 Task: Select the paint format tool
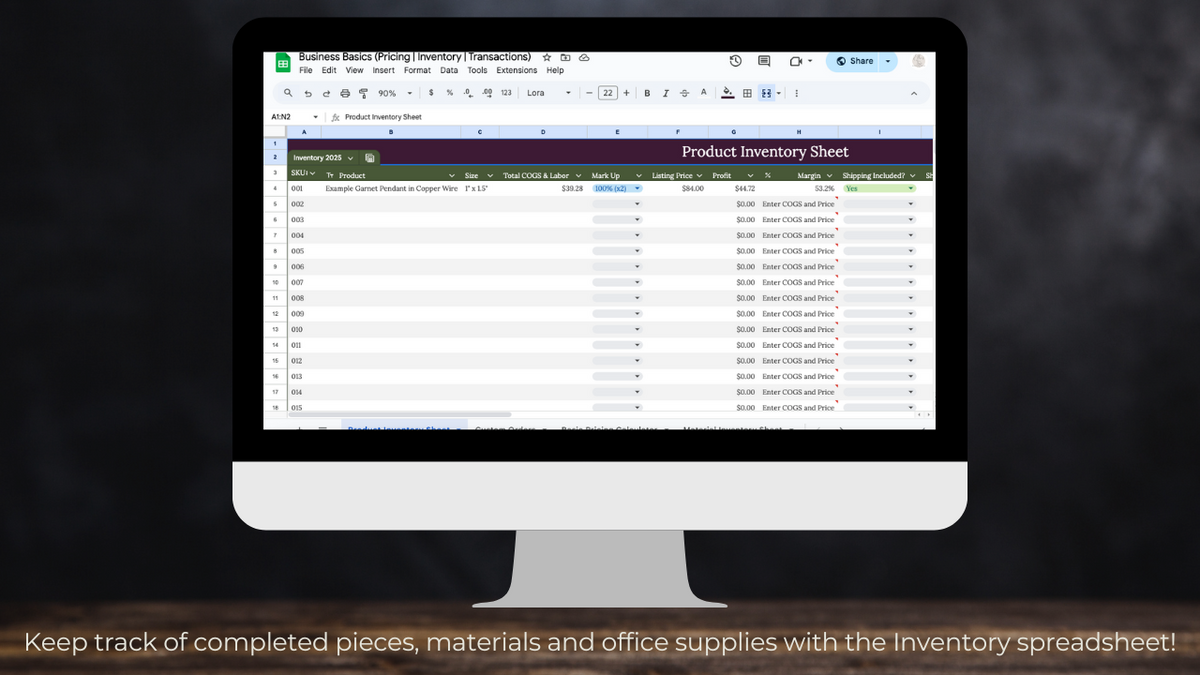(x=363, y=93)
